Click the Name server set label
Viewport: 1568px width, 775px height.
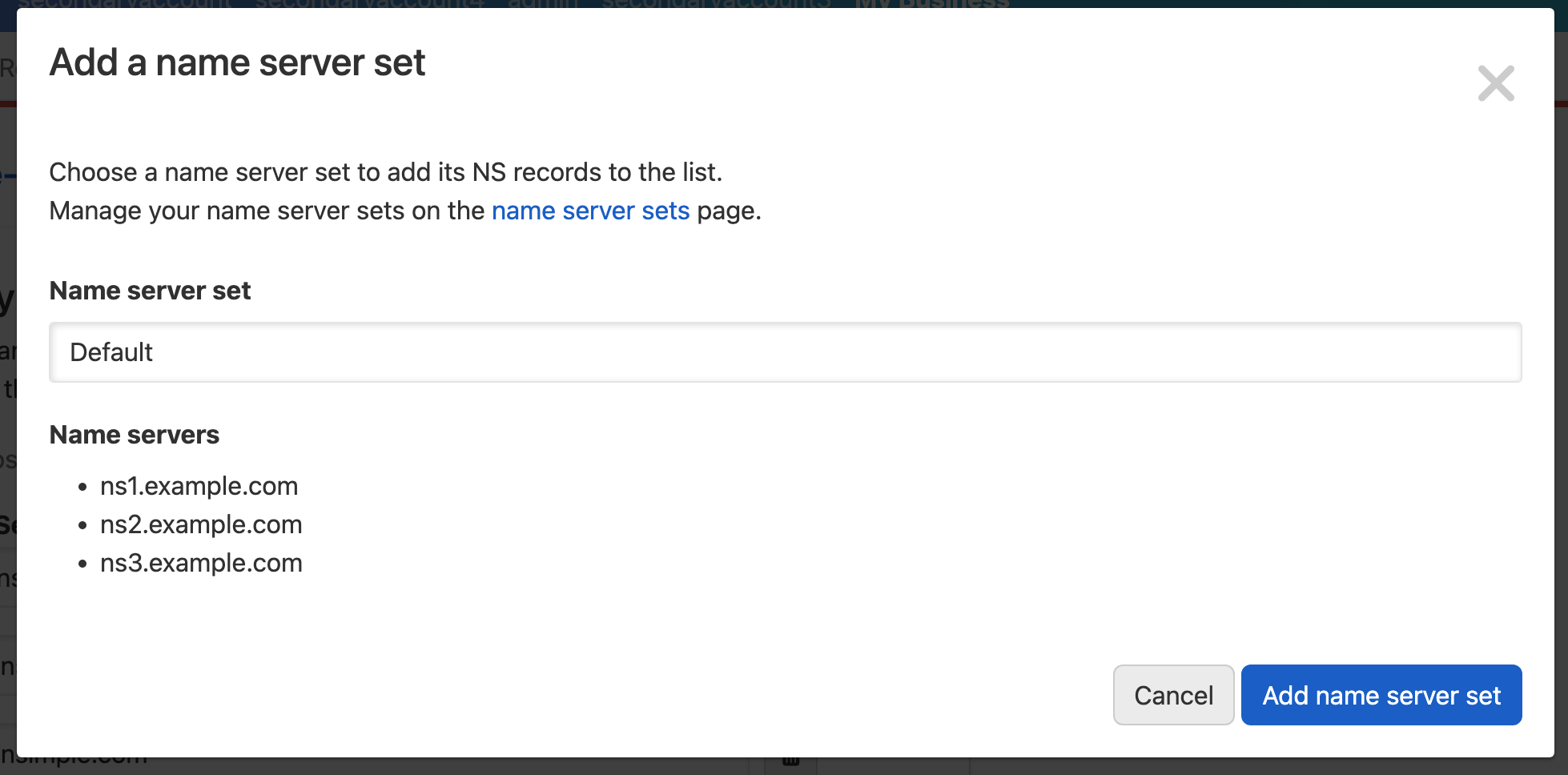(150, 291)
